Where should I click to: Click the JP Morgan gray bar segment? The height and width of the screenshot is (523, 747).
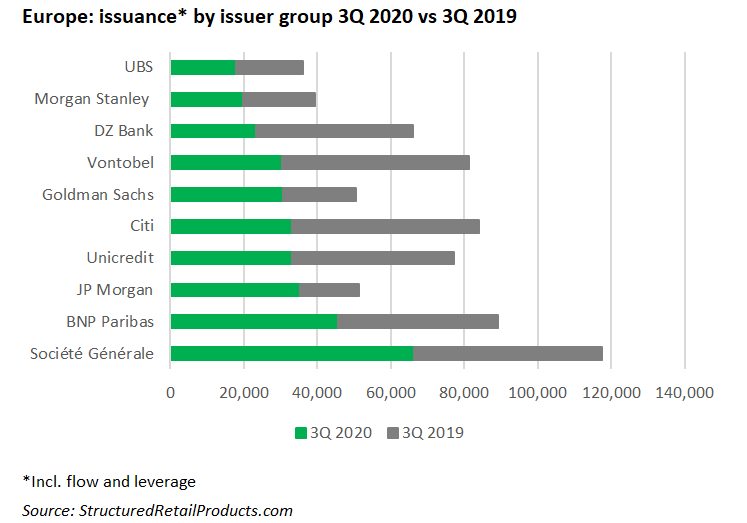pos(329,290)
